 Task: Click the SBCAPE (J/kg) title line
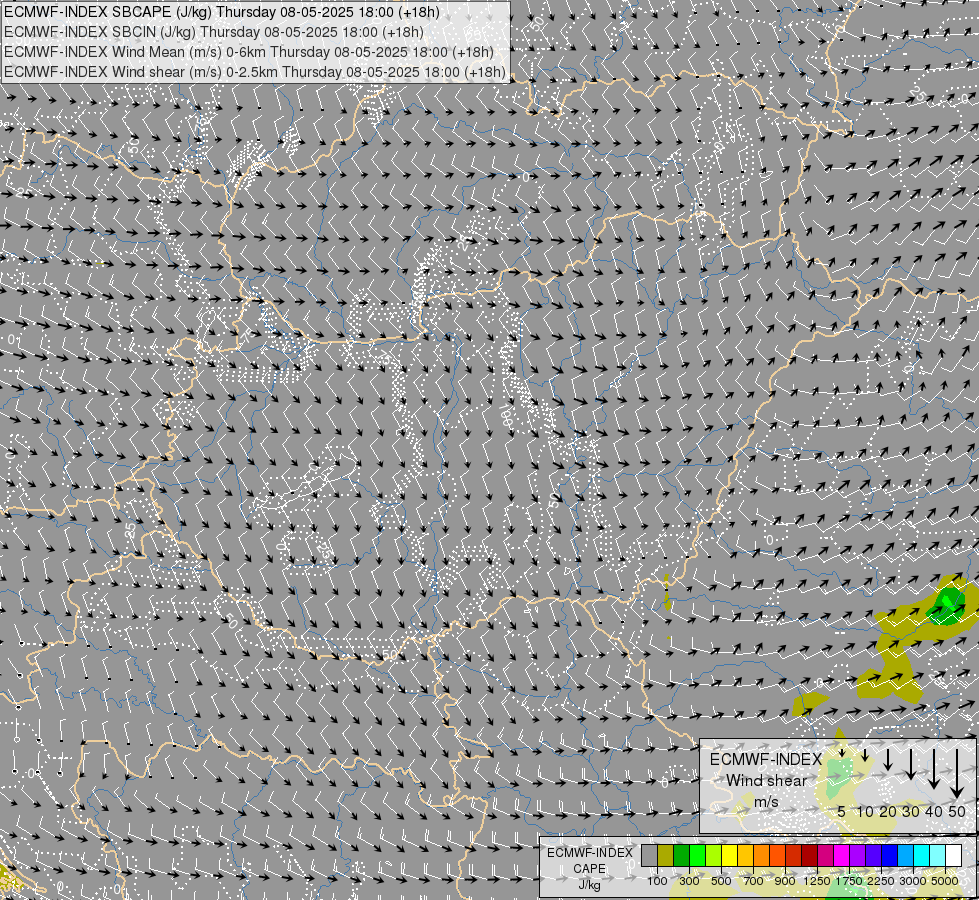click(222, 12)
